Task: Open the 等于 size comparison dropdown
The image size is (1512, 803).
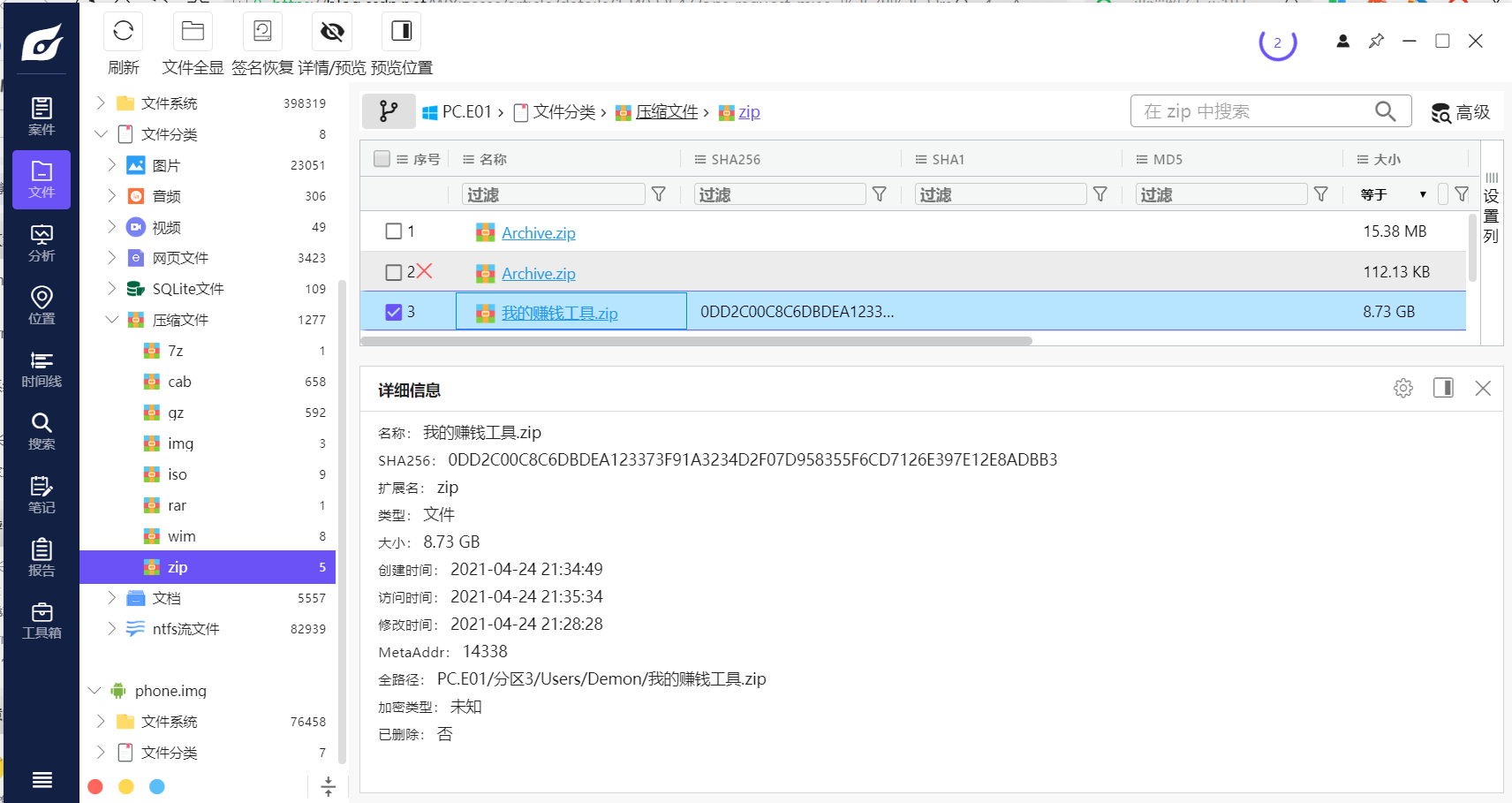Action: [1394, 194]
